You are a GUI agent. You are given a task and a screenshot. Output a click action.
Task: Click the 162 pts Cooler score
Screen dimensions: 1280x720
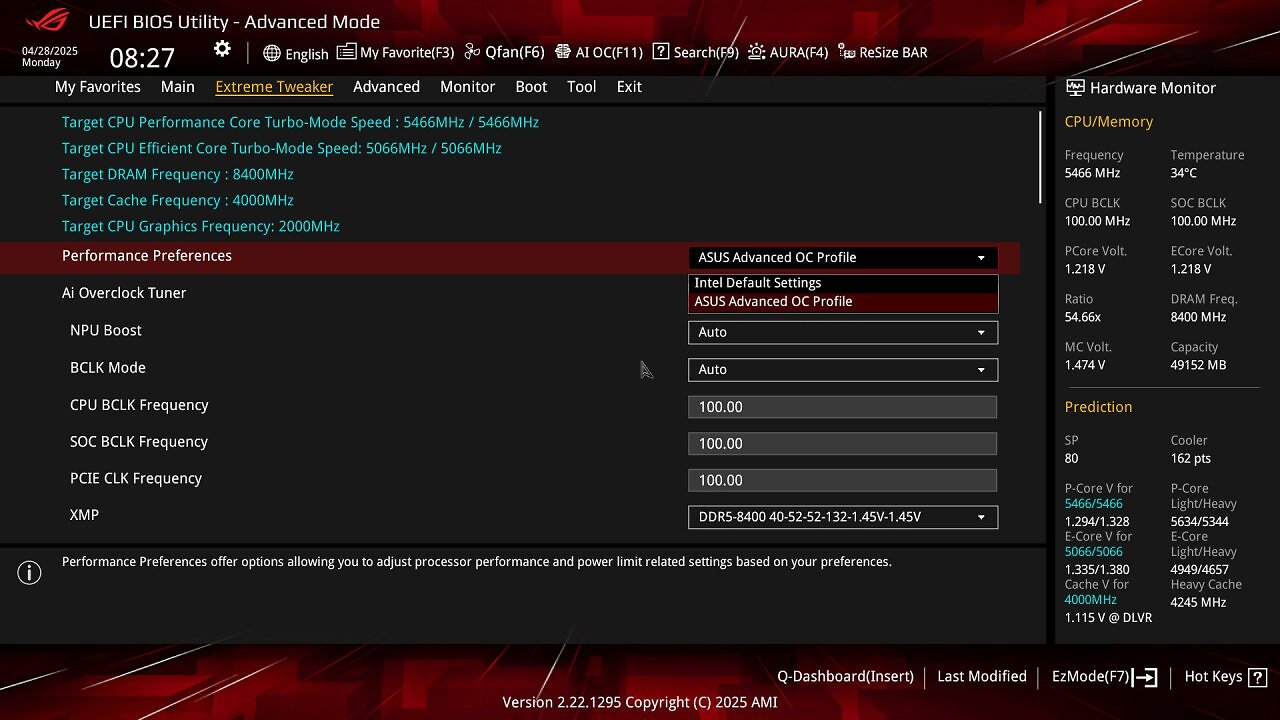coord(1191,458)
